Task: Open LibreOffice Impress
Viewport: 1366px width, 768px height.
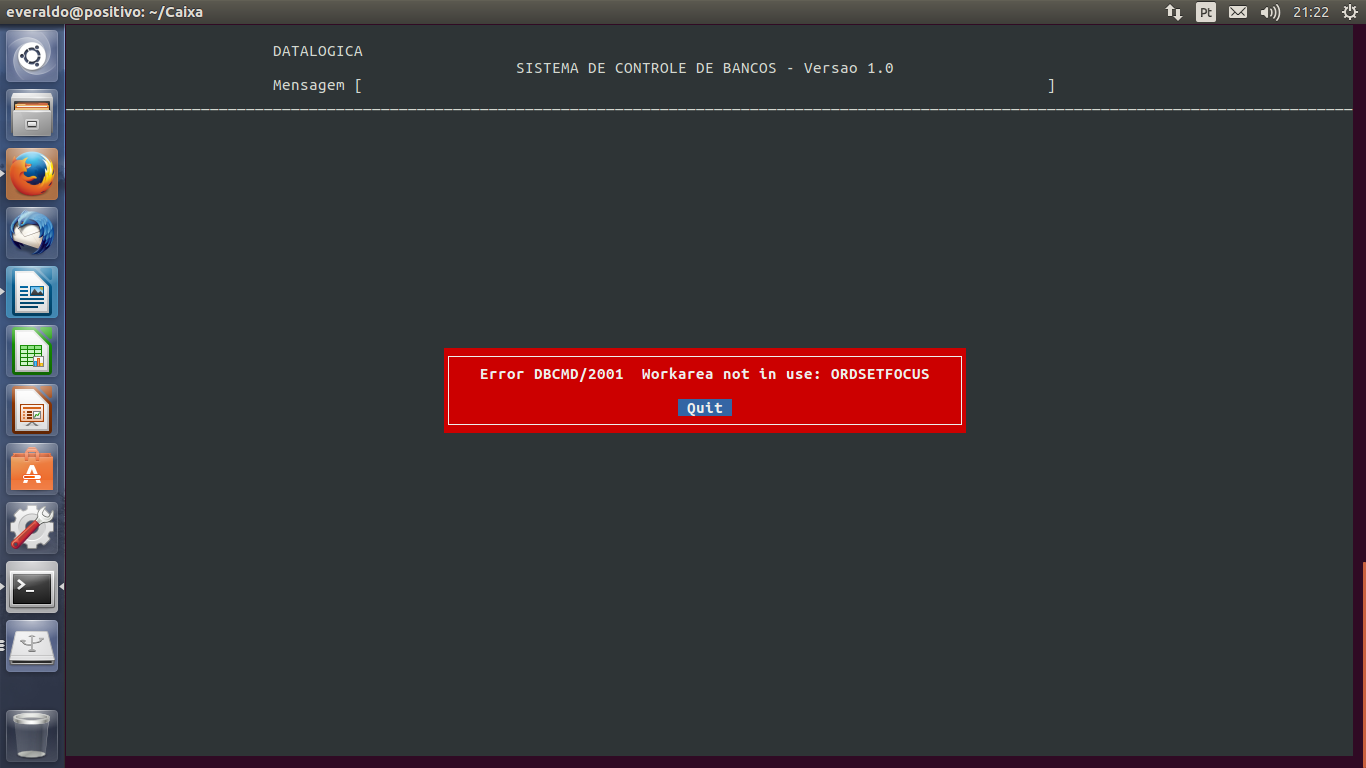Action: [32, 410]
